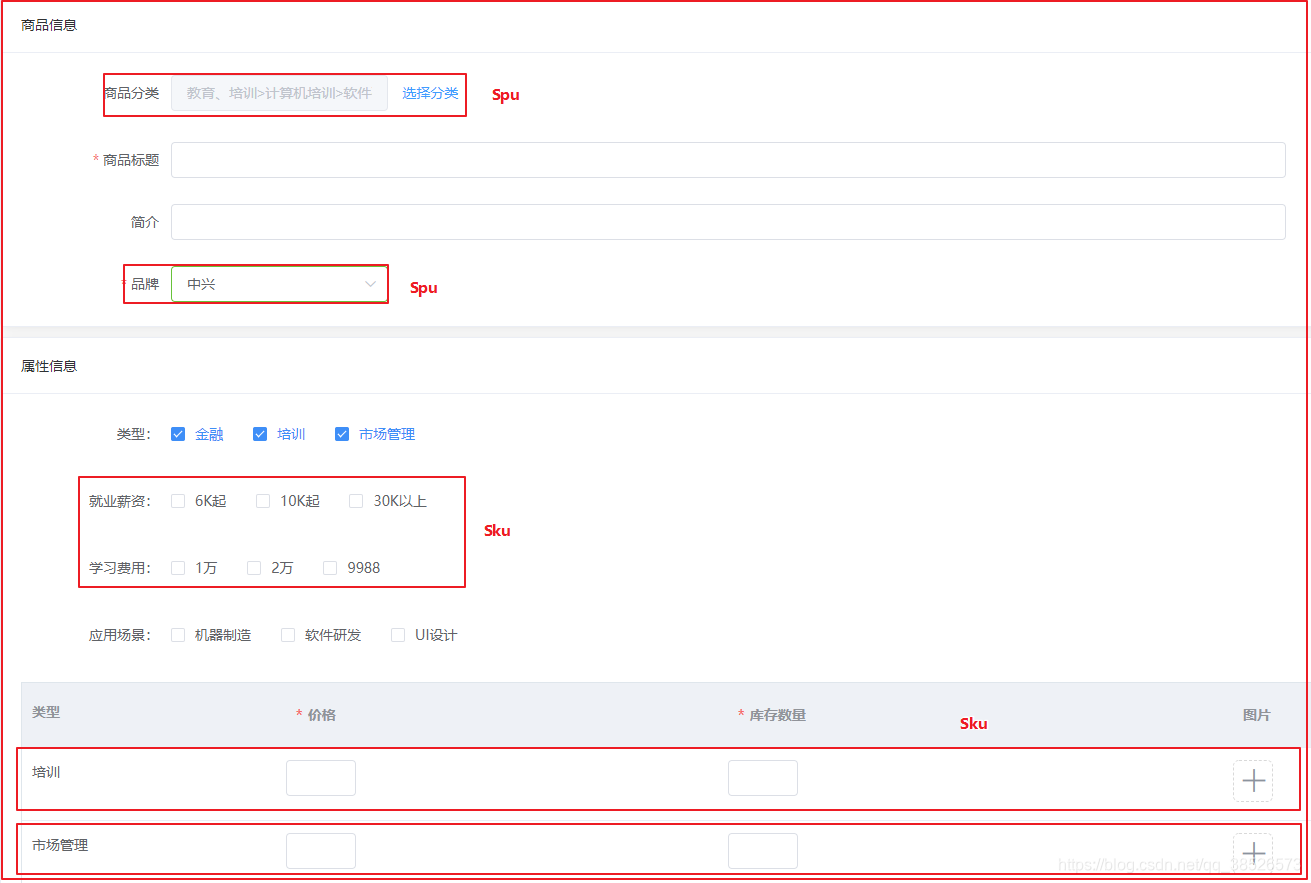Click the 就业薪资 attribute label
Image resolution: width=1311 pixels, height=883 pixels.
point(119,501)
